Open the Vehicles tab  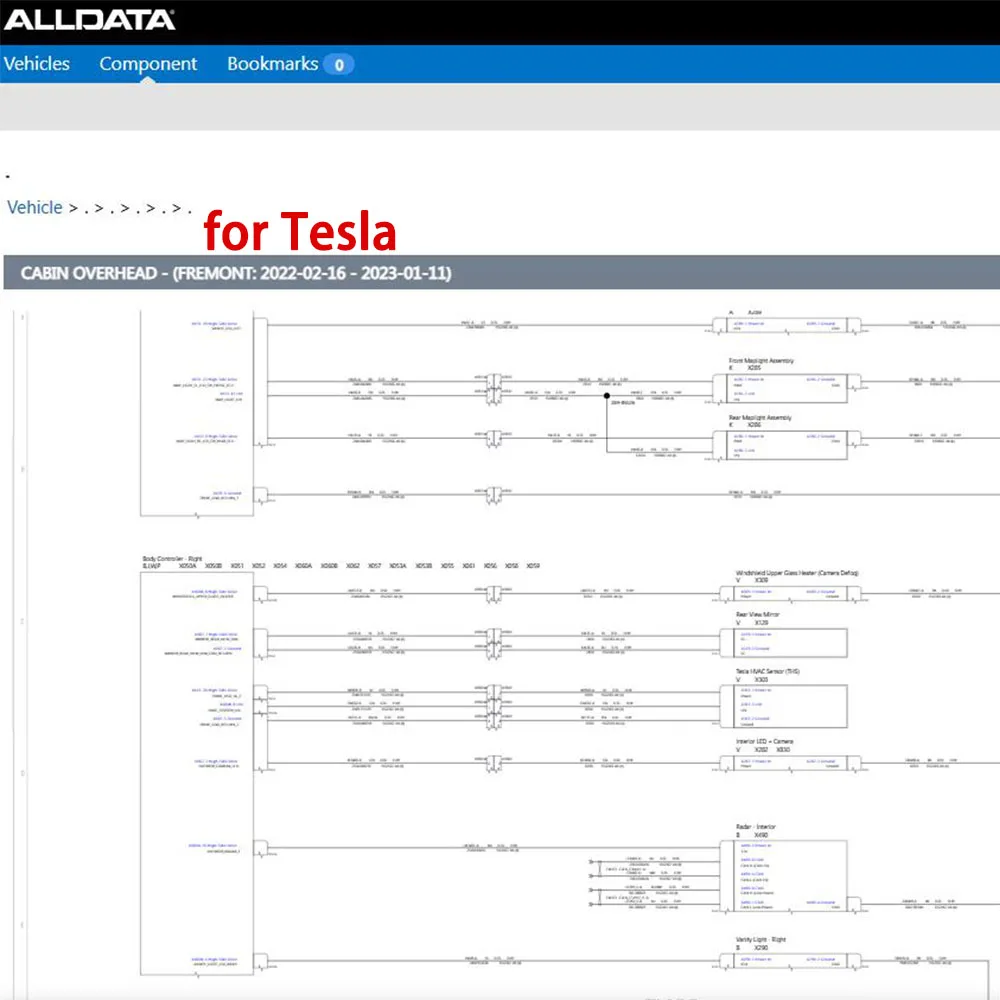[x=36, y=64]
